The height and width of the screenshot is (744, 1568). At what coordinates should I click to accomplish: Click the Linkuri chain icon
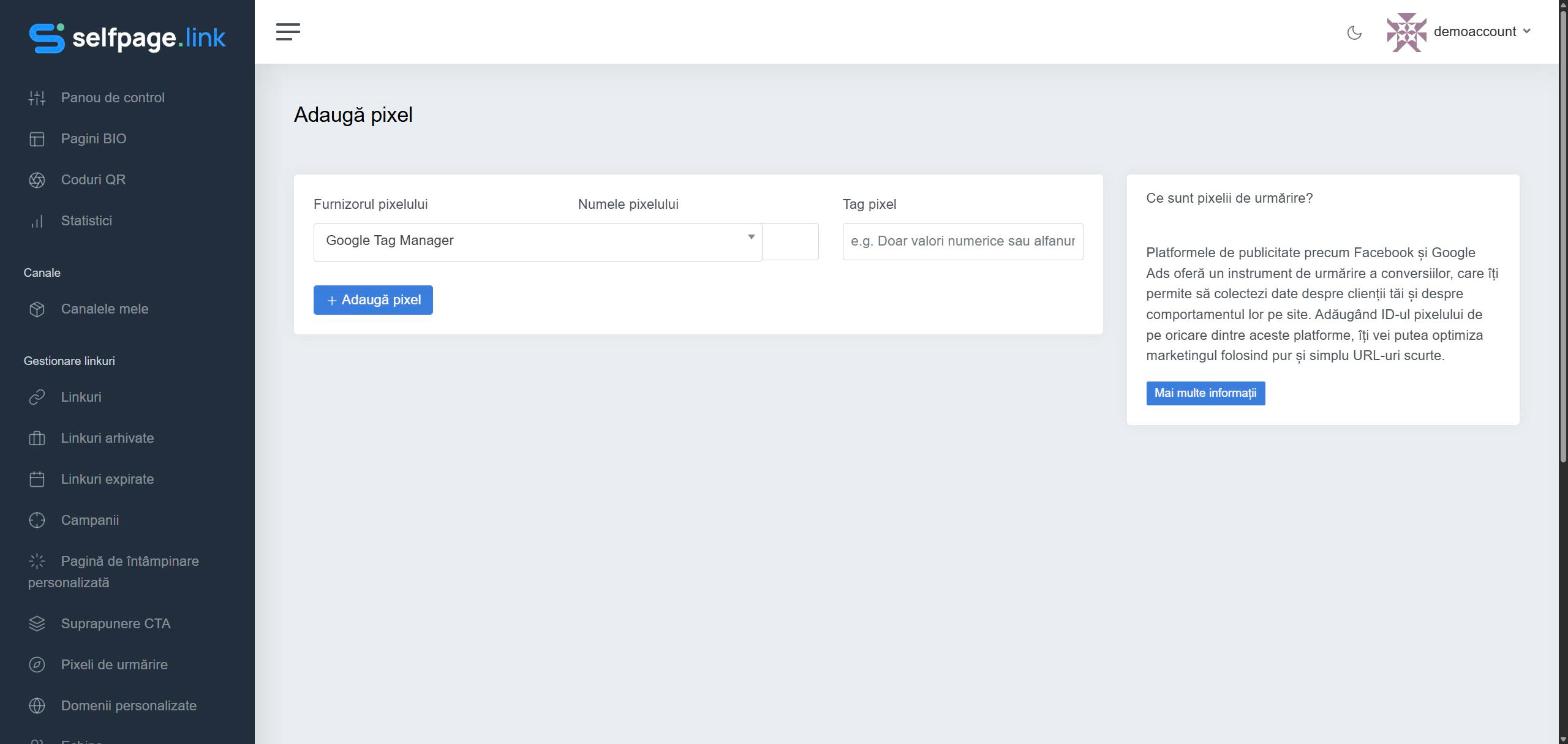[37, 397]
